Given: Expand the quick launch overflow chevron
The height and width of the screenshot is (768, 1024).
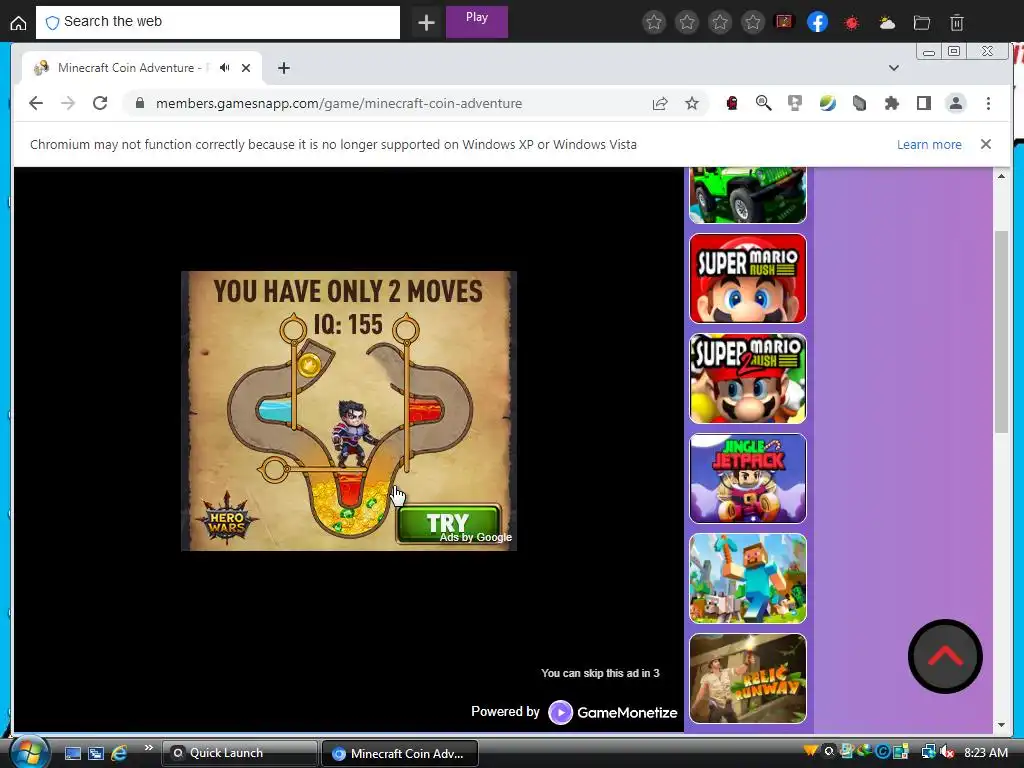Looking at the screenshot, I should [148, 748].
